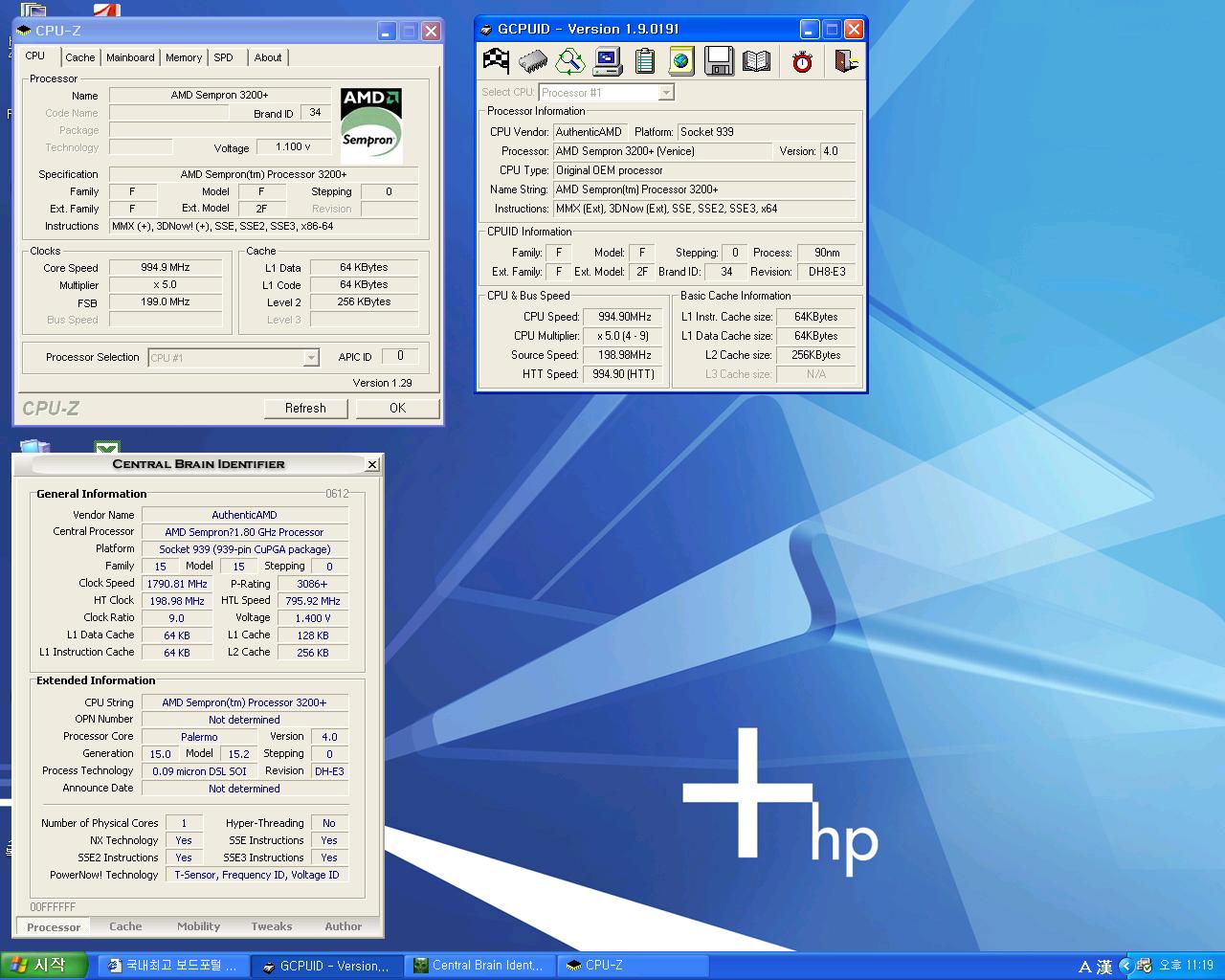Click the Process value '90nm' in GCPUID
Viewport: 1225px width, 980px height.
tap(827, 253)
